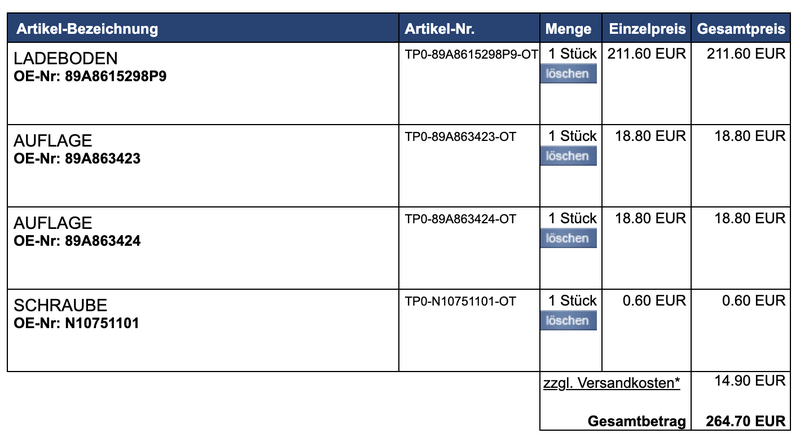Click löschen for the 89A863423 AUFLAGE
This screenshot has height=442, width=800.
tap(568, 156)
